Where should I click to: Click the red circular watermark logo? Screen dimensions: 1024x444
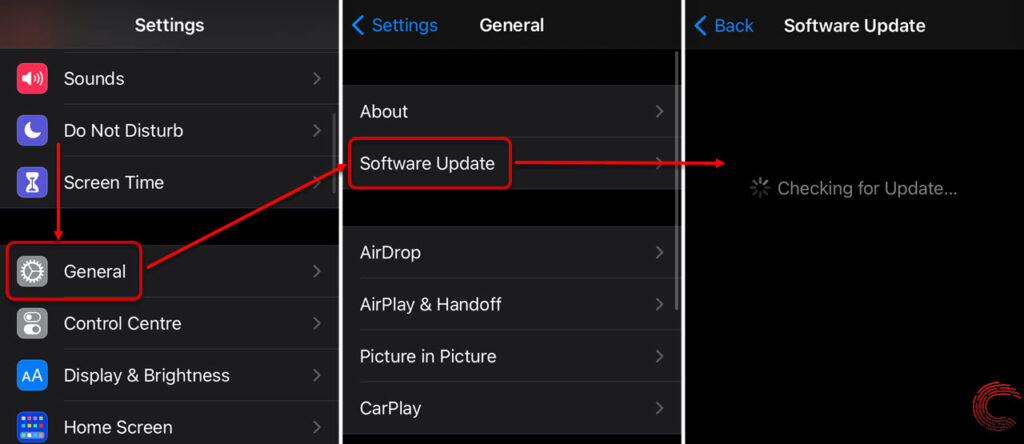pyautogui.click(x=996, y=408)
